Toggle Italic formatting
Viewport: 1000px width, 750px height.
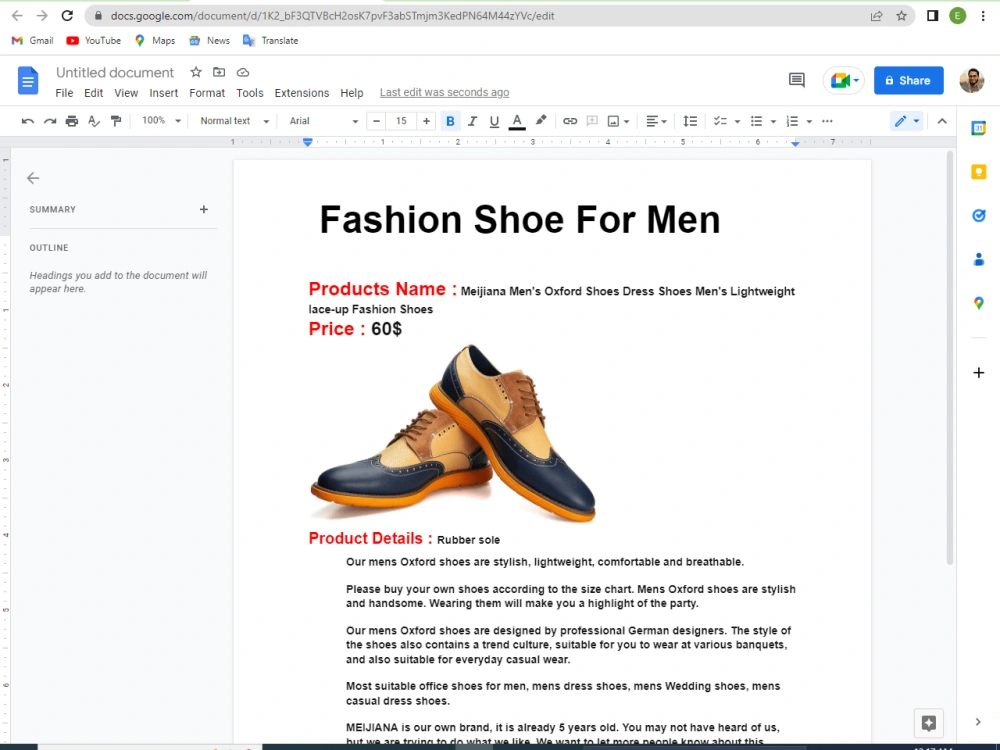pyautogui.click(x=472, y=121)
